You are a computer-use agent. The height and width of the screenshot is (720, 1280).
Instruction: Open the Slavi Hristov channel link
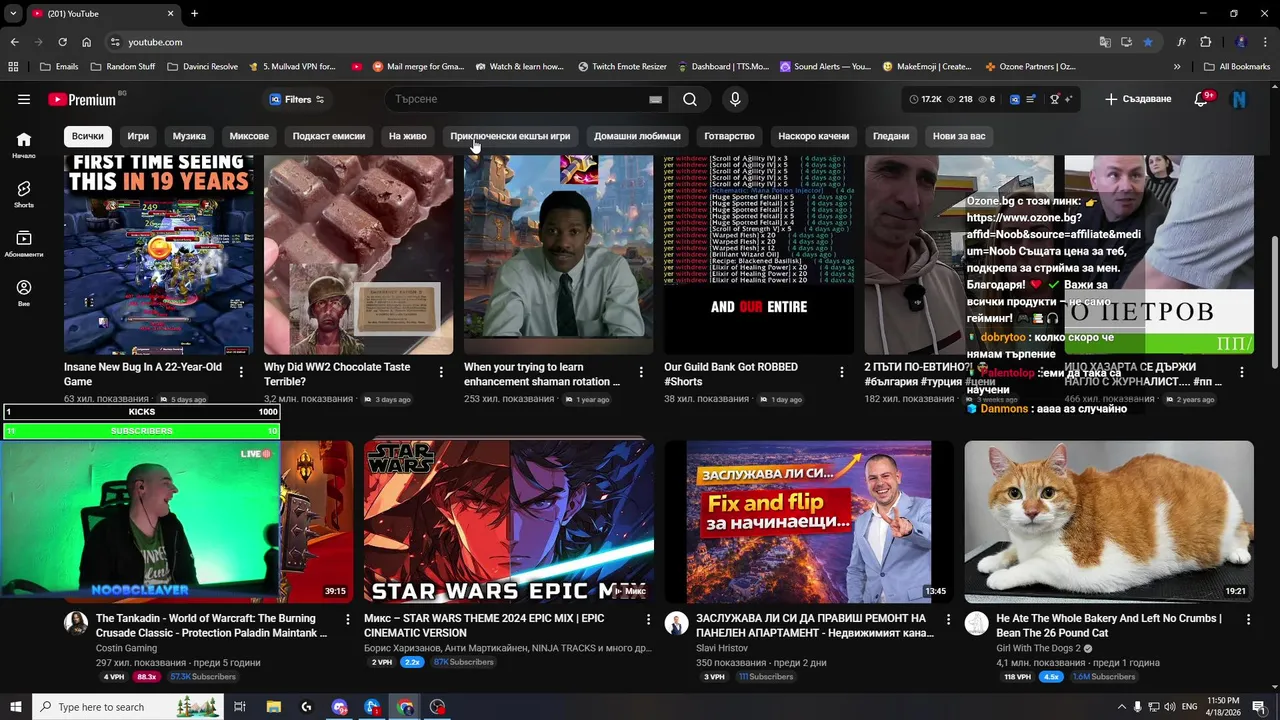(722, 648)
